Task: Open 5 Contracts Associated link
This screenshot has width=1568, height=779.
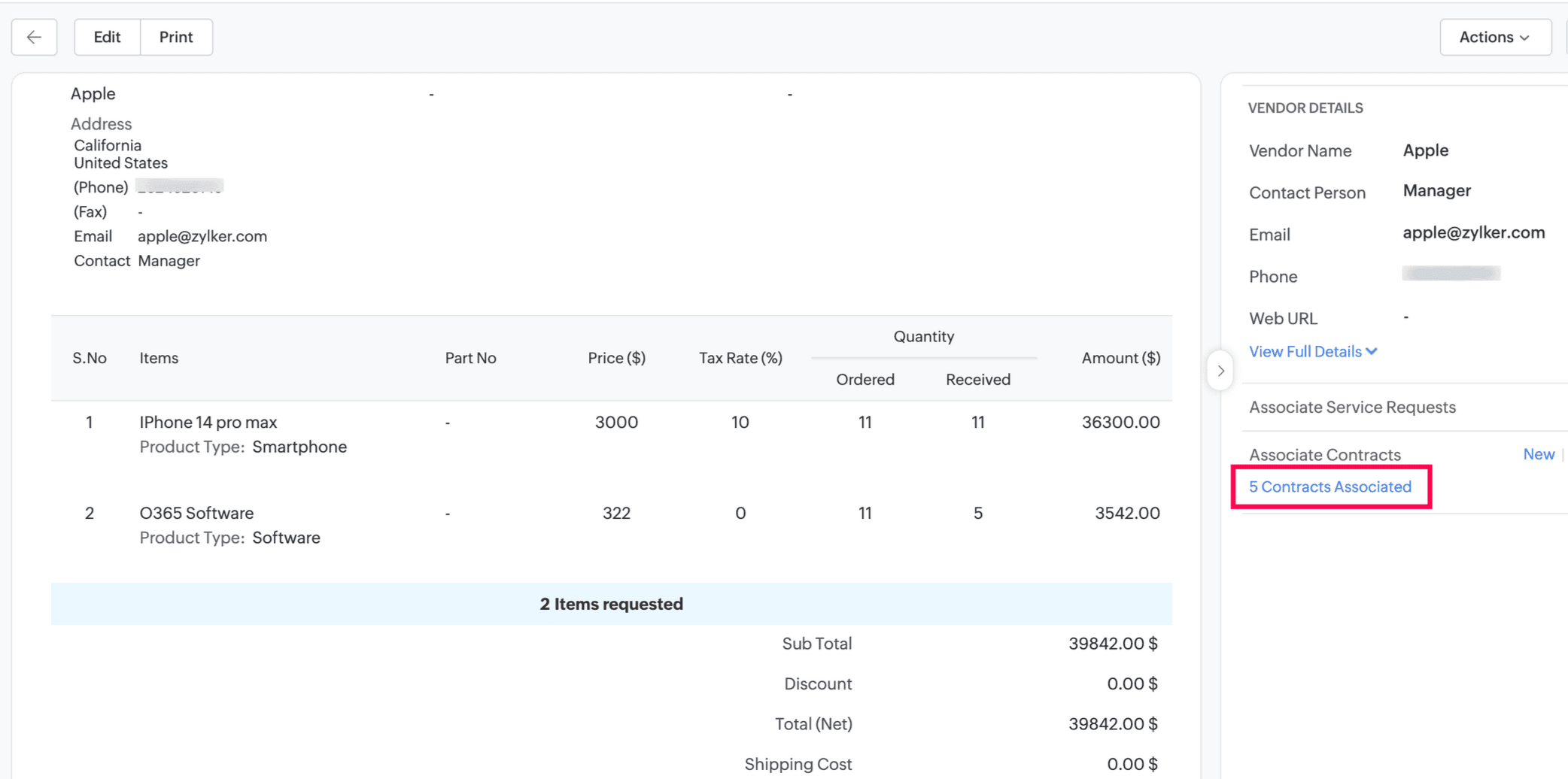Action: 1330,486
